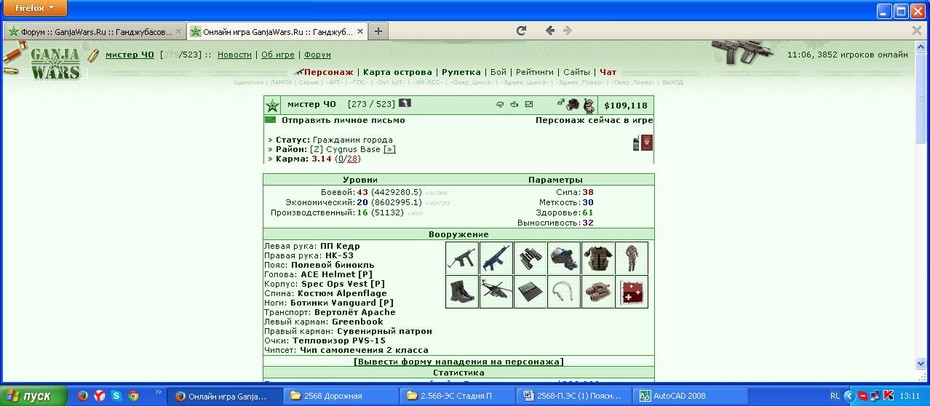Open the Форум link in the header

click(x=317, y=55)
